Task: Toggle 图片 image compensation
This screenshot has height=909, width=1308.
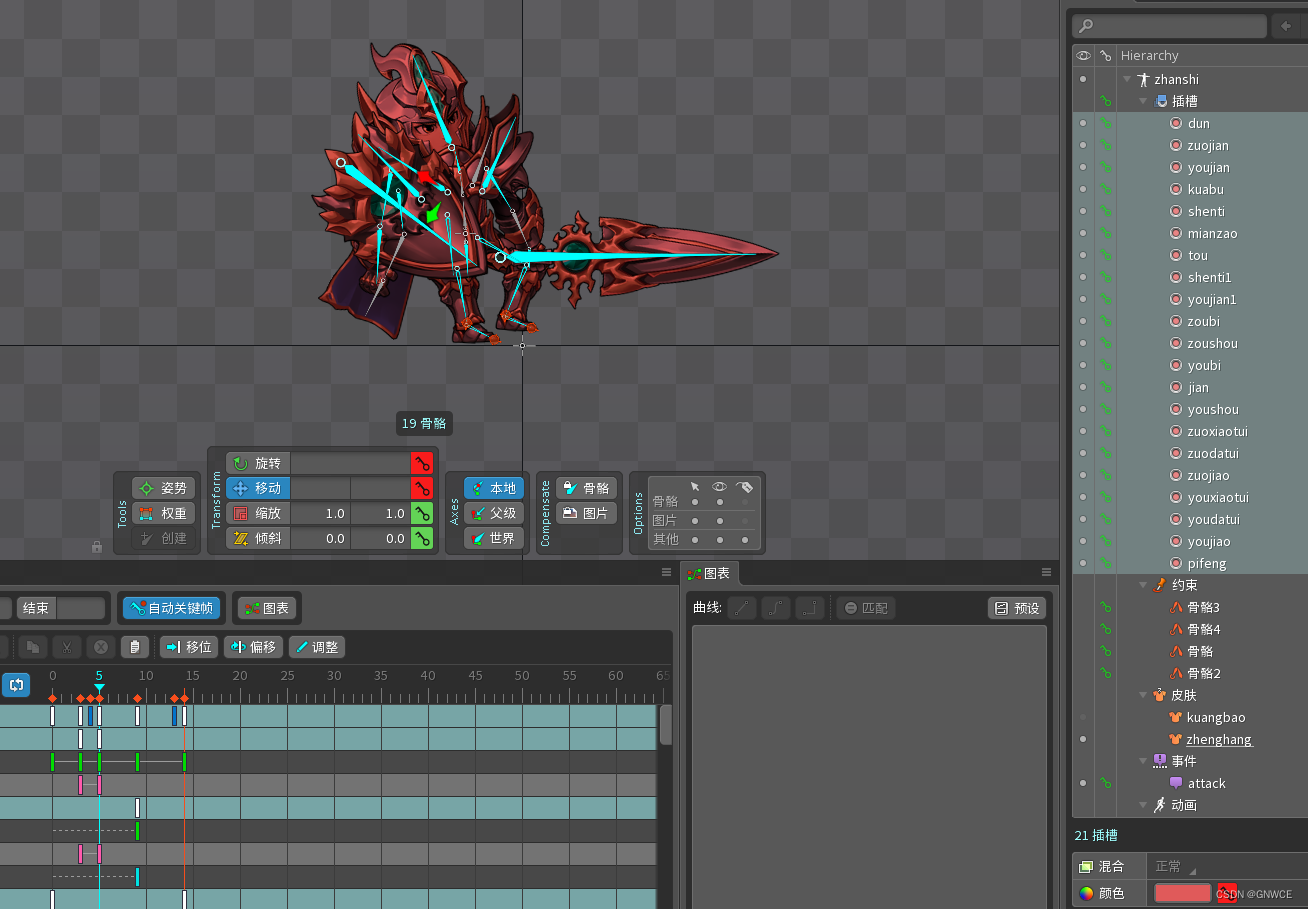Action: 586,513
